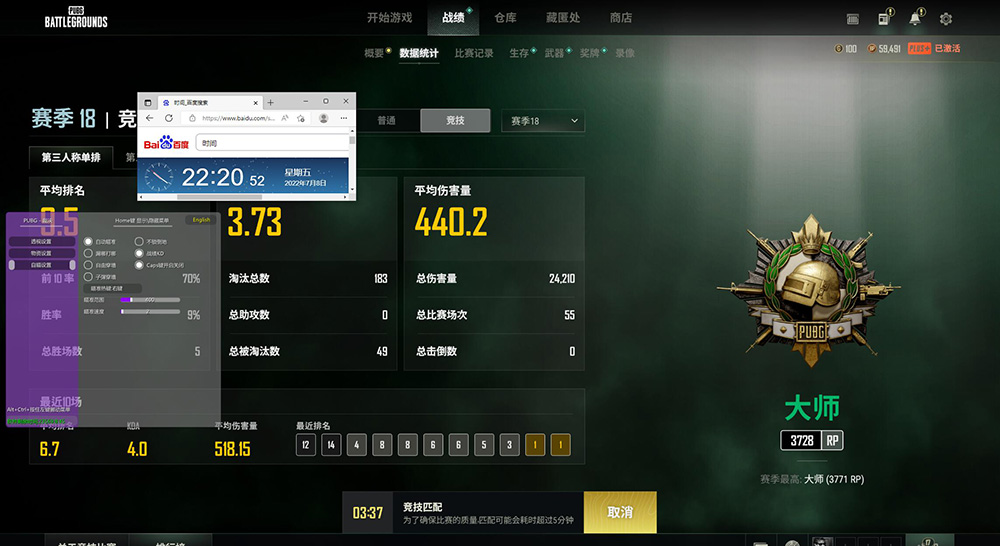The image size is (1000, 546).
Task: Expand the 赛季18 season dropdown
Action: point(543,121)
